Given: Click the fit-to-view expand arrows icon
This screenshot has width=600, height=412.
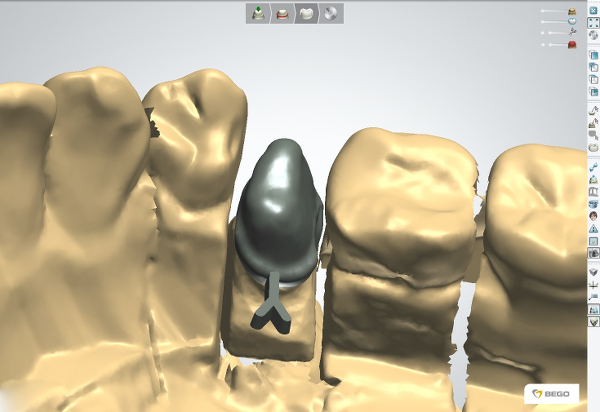Looking at the screenshot, I should 594,22.
